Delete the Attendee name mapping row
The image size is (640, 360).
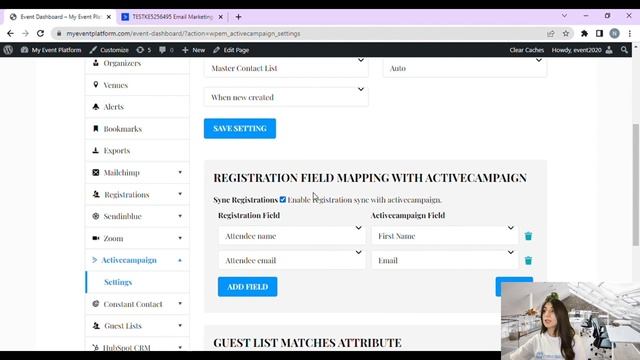(528, 236)
